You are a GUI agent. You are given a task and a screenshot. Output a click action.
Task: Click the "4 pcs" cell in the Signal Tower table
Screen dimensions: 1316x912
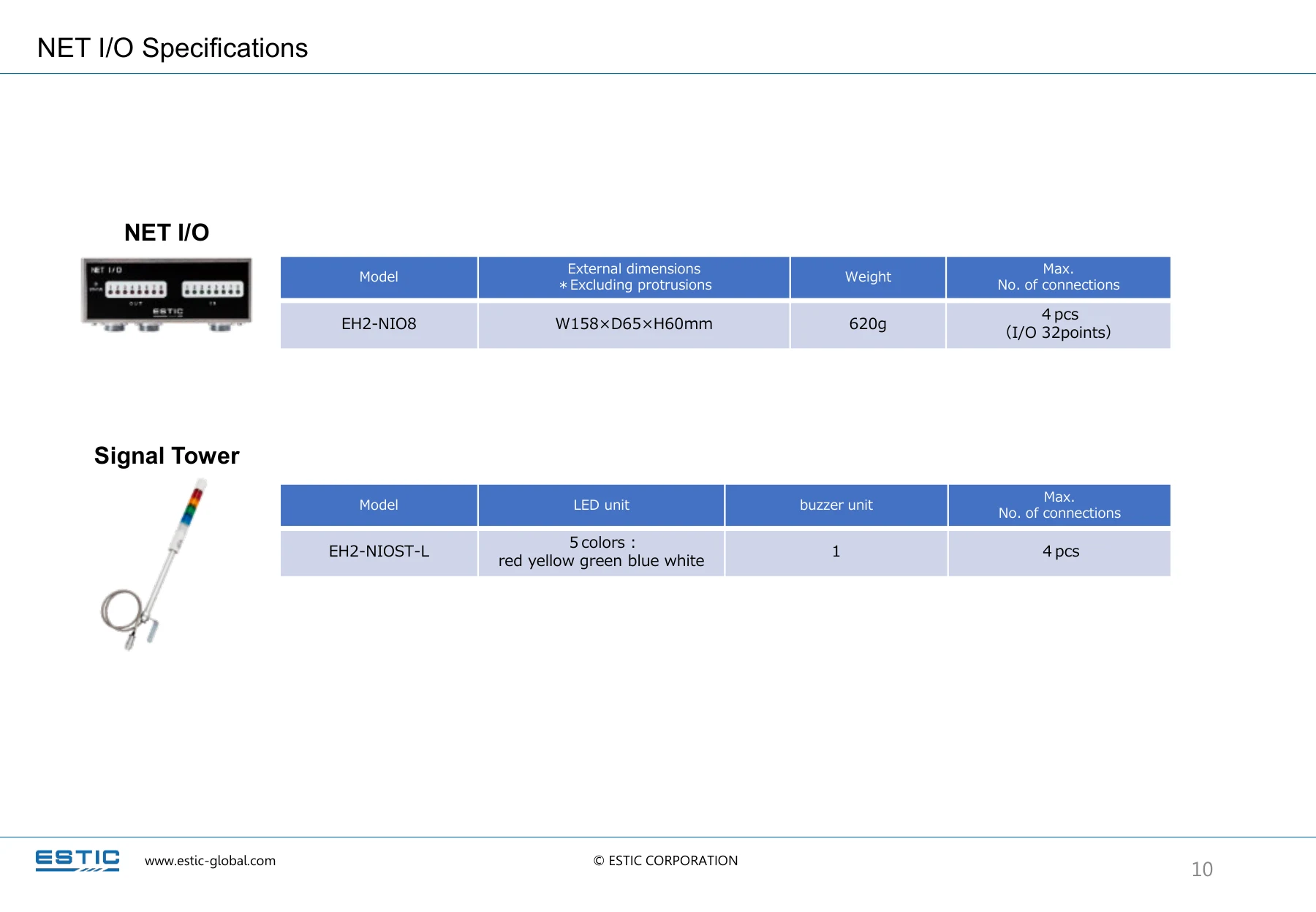[1059, 553]
